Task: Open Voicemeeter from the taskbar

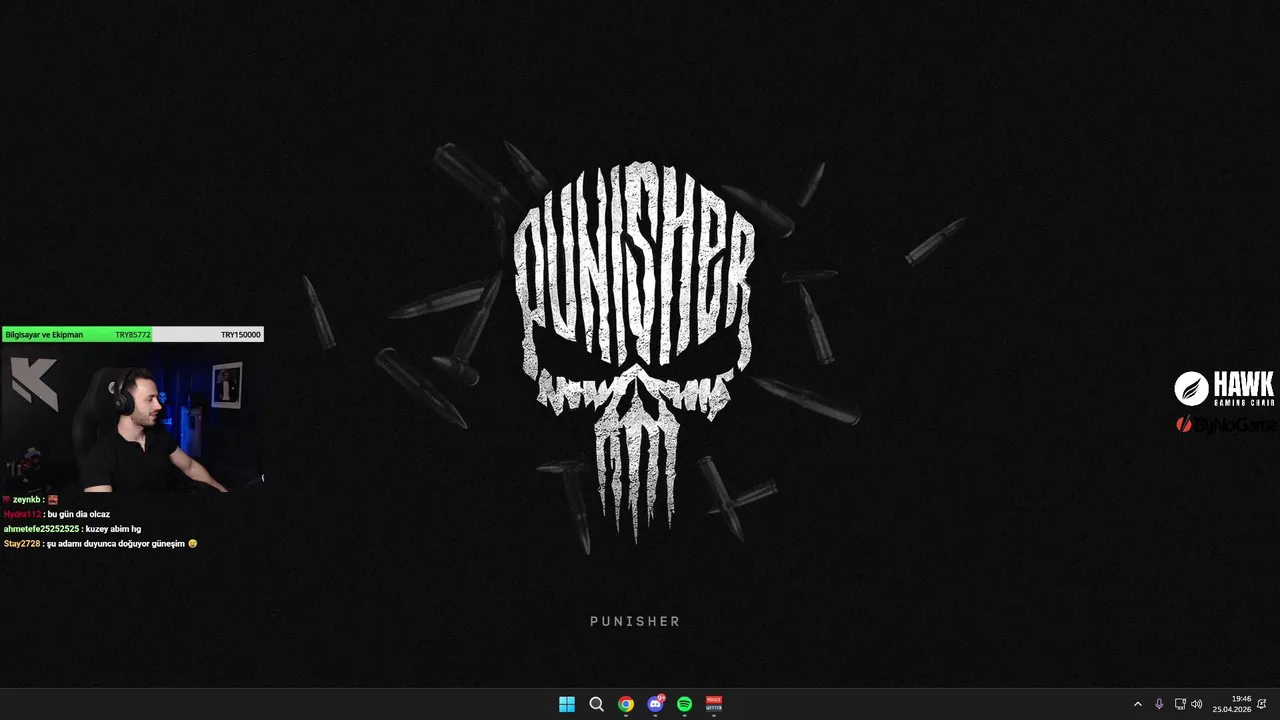Action: [x=714, y=704]
